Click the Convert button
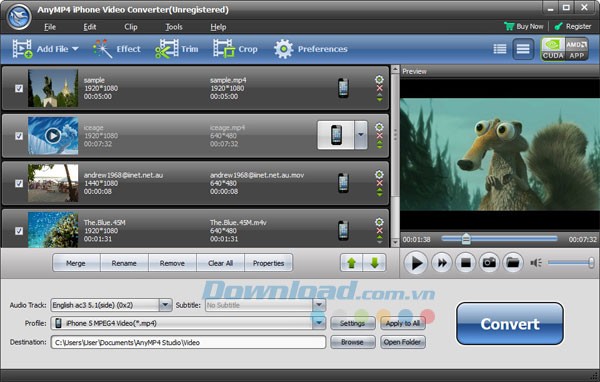Viewport: 600px width, 382px height. [510, 324]
